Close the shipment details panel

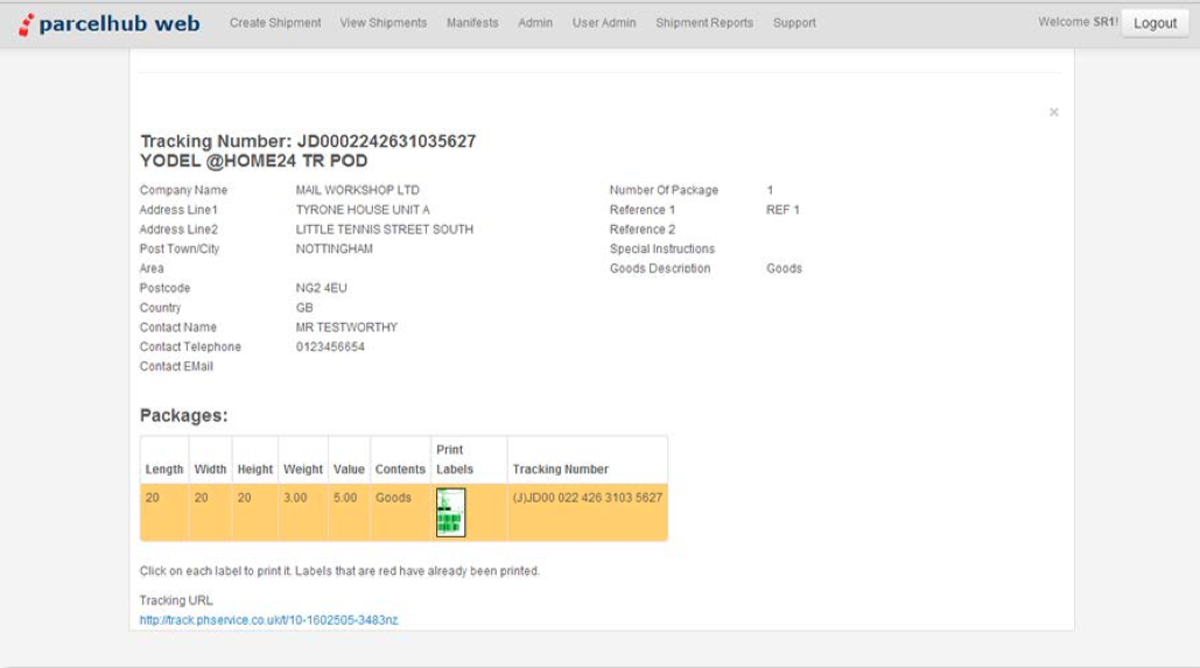[x=1053, y=113]
